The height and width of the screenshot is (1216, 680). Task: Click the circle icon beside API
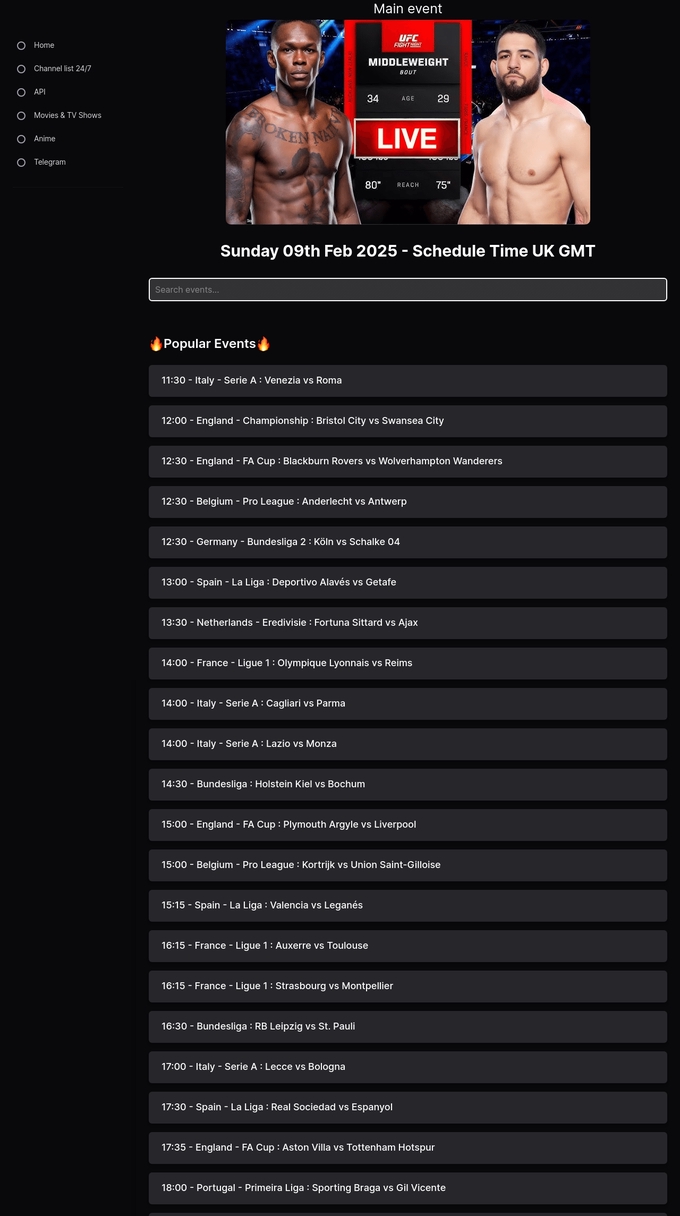tap(21, 92)
